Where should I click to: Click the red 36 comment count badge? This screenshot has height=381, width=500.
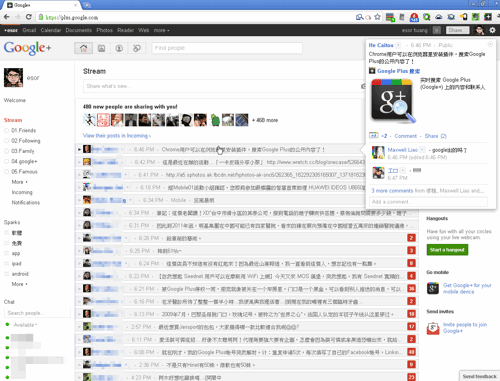pyautogui.click(x=411, y=288)
